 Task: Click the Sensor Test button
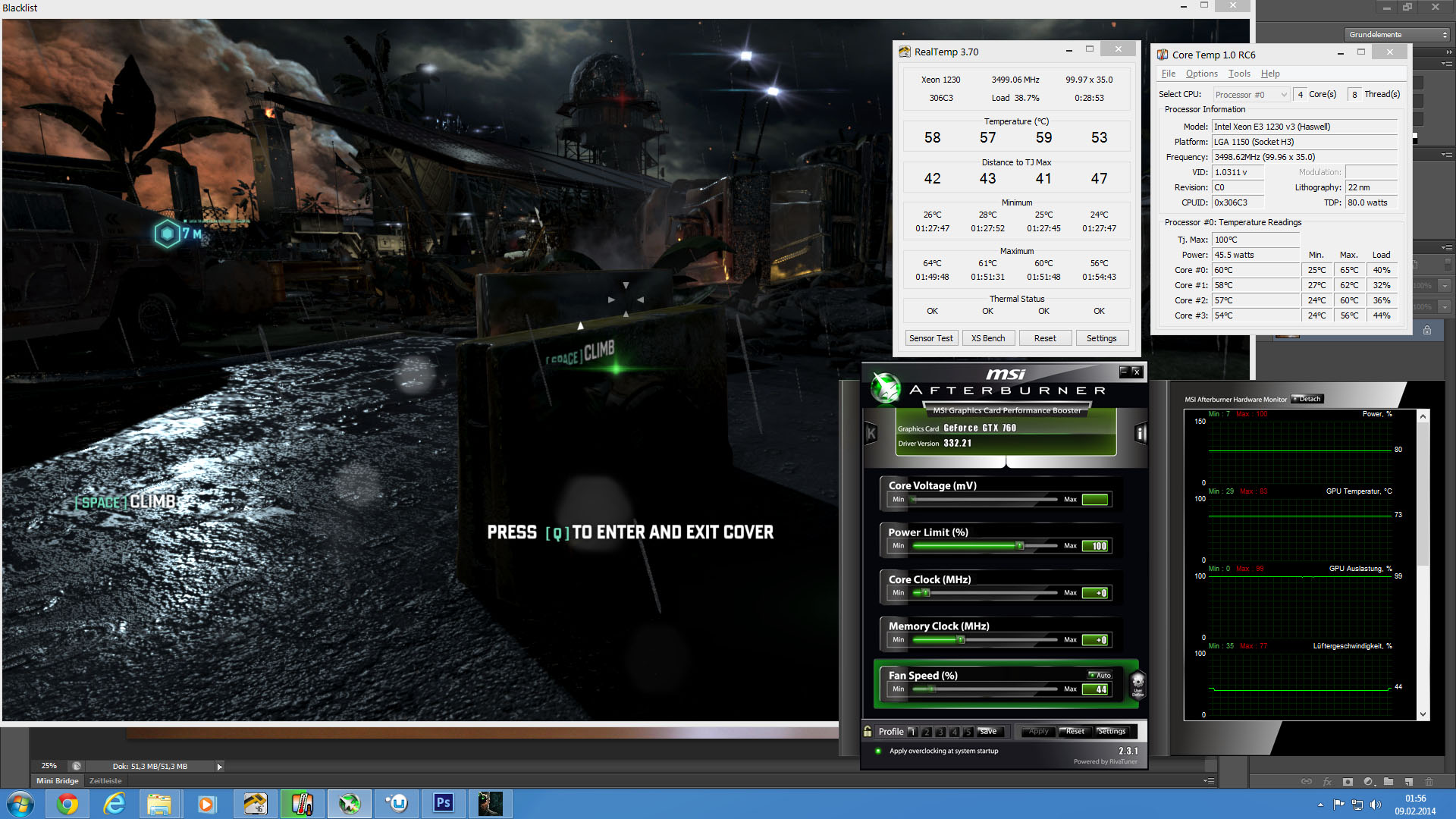click(x=930, y=338)
